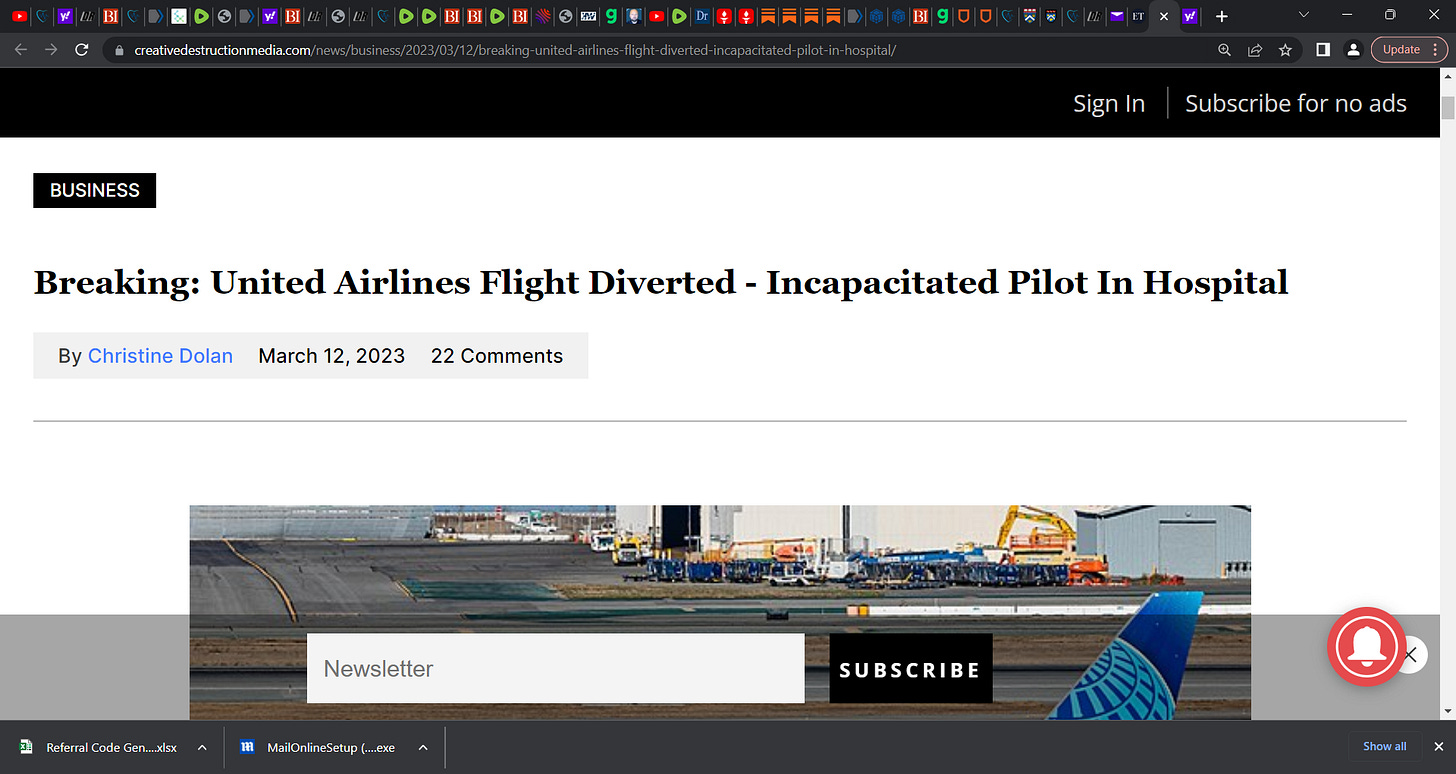Screen dimensions: 1456x774
Task: Close the active browser tab
Action: (x=1163, y=17)
